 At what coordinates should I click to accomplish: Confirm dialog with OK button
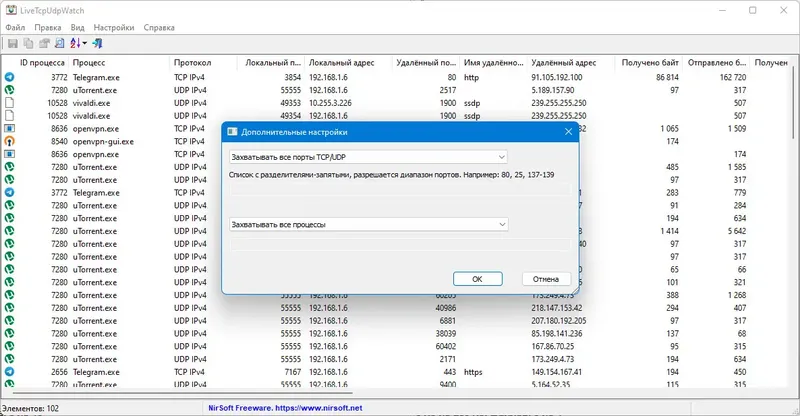478,279
